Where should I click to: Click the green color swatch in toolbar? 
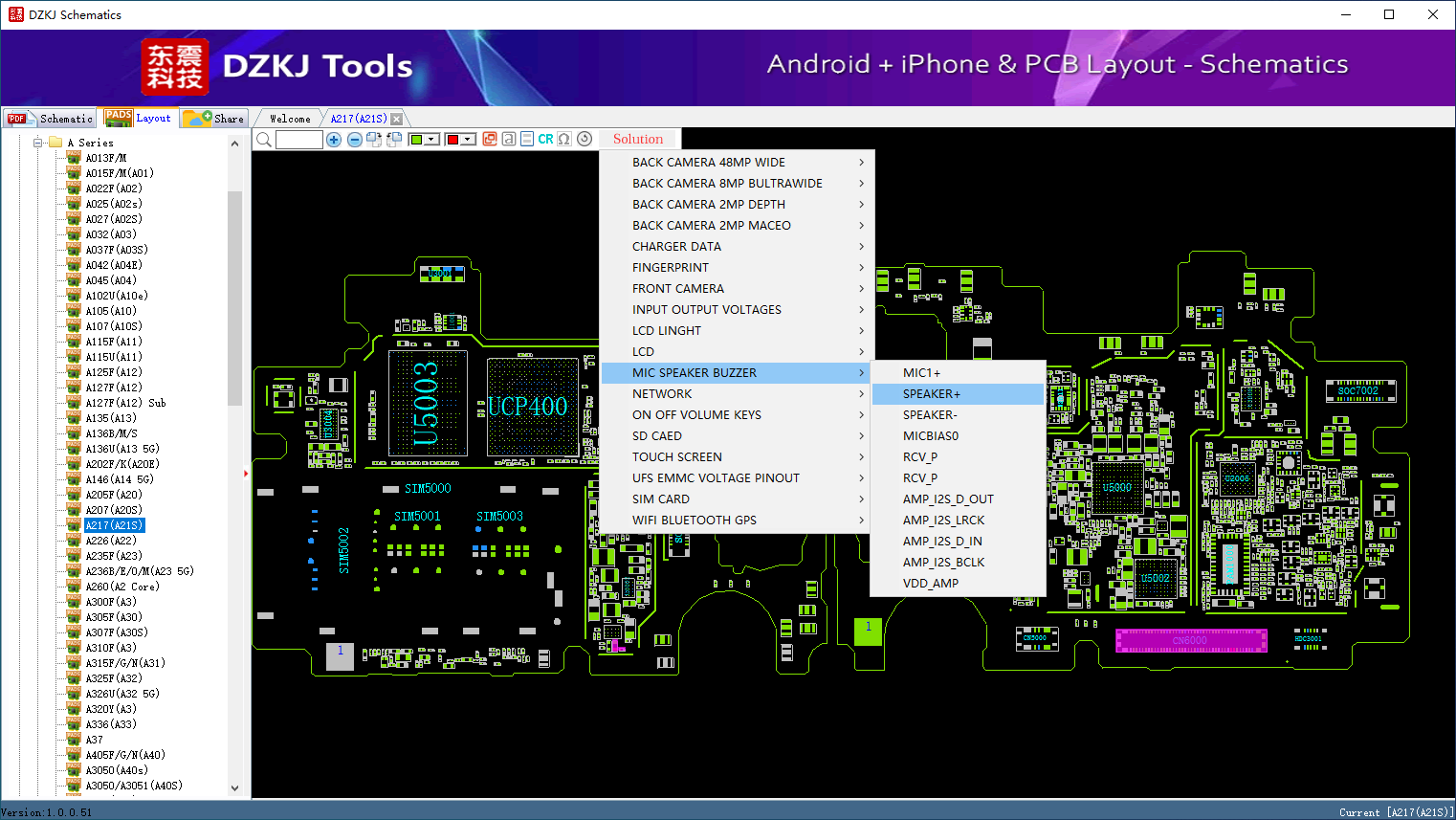(416, 140)
